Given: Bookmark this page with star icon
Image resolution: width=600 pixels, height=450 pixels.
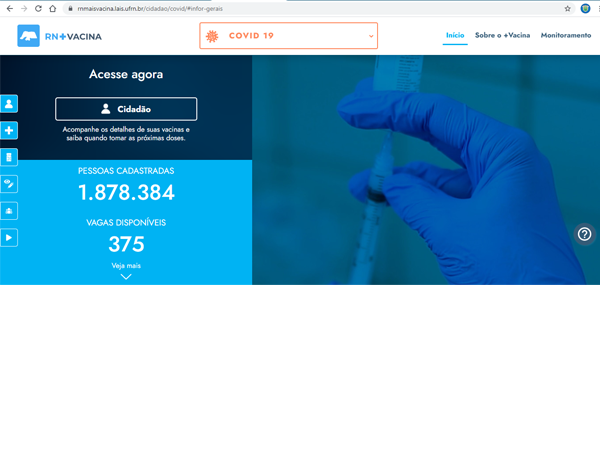Looking at the screenshot, I should pos(567,8).
